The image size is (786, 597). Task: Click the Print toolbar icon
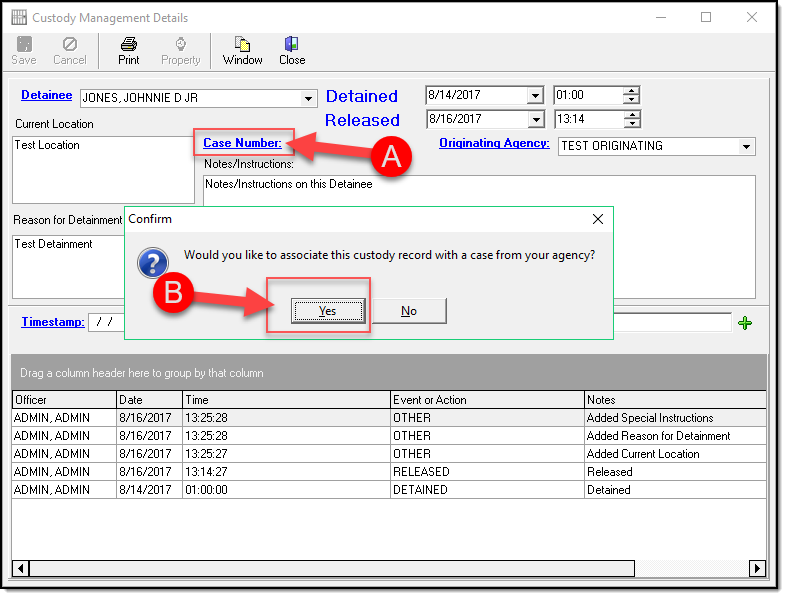[x=129, y=44]
